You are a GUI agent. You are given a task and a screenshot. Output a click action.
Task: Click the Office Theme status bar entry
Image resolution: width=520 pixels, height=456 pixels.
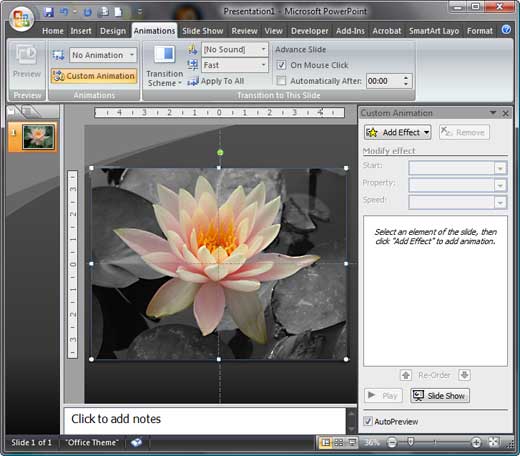coord(92,443)
